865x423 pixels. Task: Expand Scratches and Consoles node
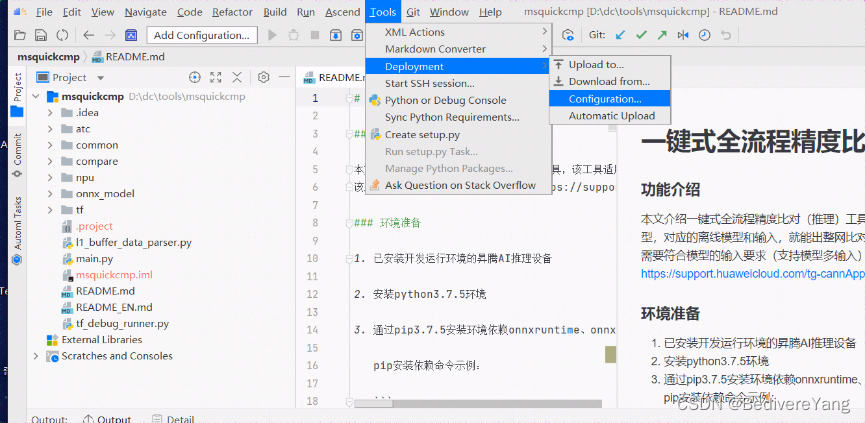(36, 356)
